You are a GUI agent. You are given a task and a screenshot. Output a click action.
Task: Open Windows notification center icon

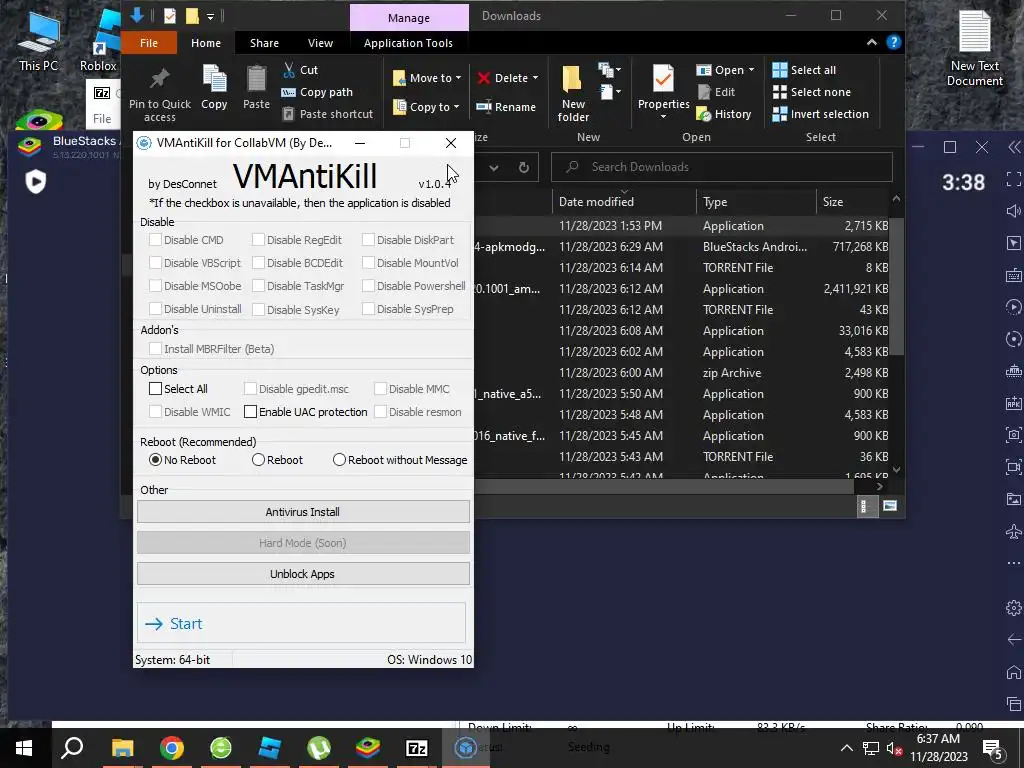pos(993,749)
